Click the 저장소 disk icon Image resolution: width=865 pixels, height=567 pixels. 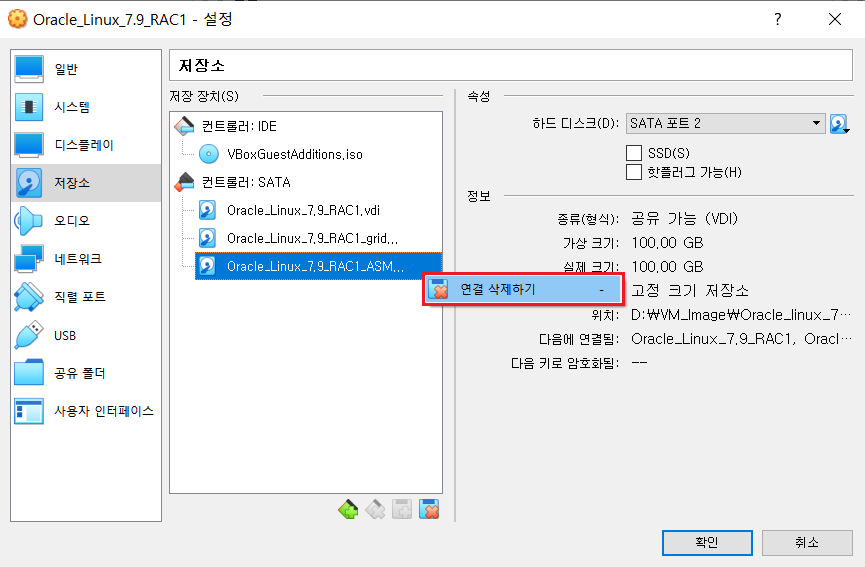click(29, 183)
